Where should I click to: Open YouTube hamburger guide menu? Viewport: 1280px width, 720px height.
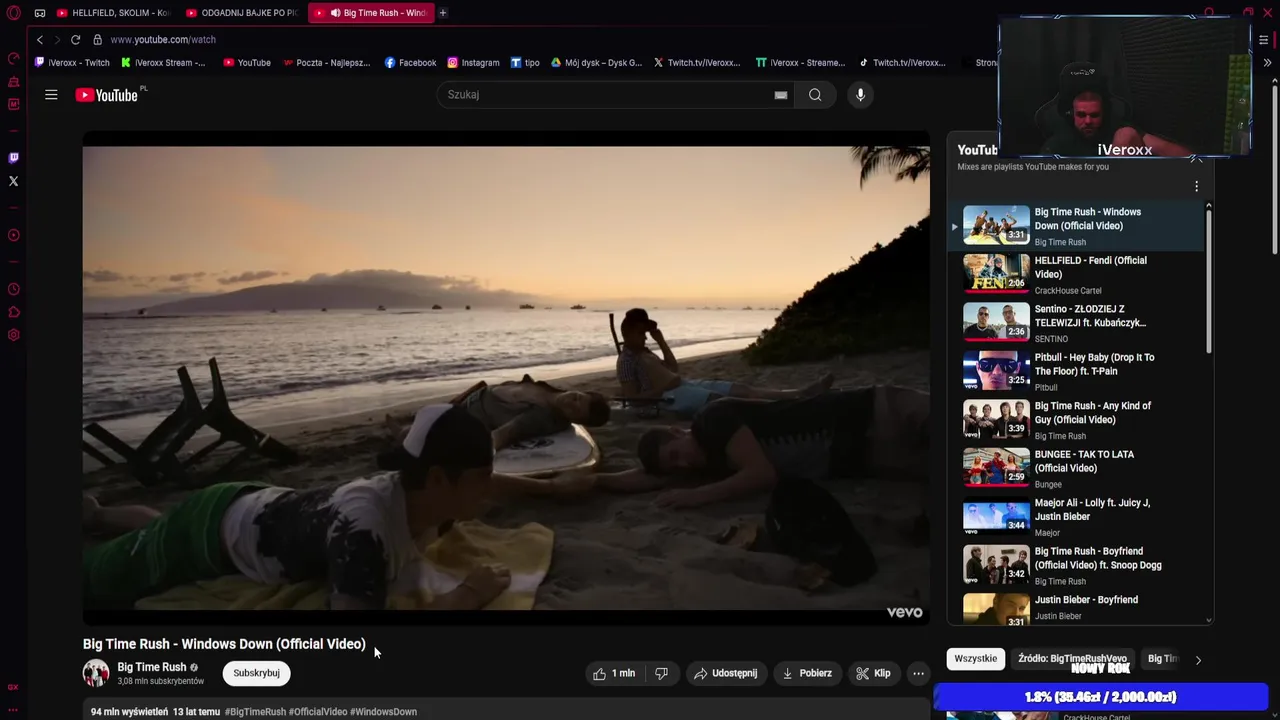coord(51,95)
